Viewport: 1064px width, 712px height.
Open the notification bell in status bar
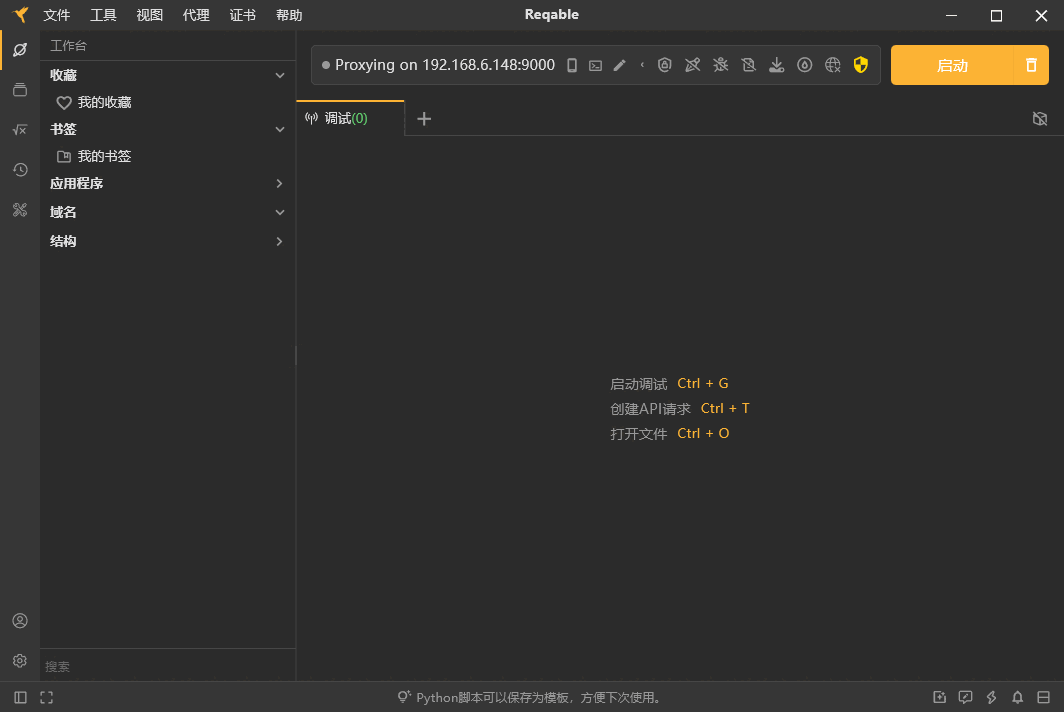click(1017, 697)
